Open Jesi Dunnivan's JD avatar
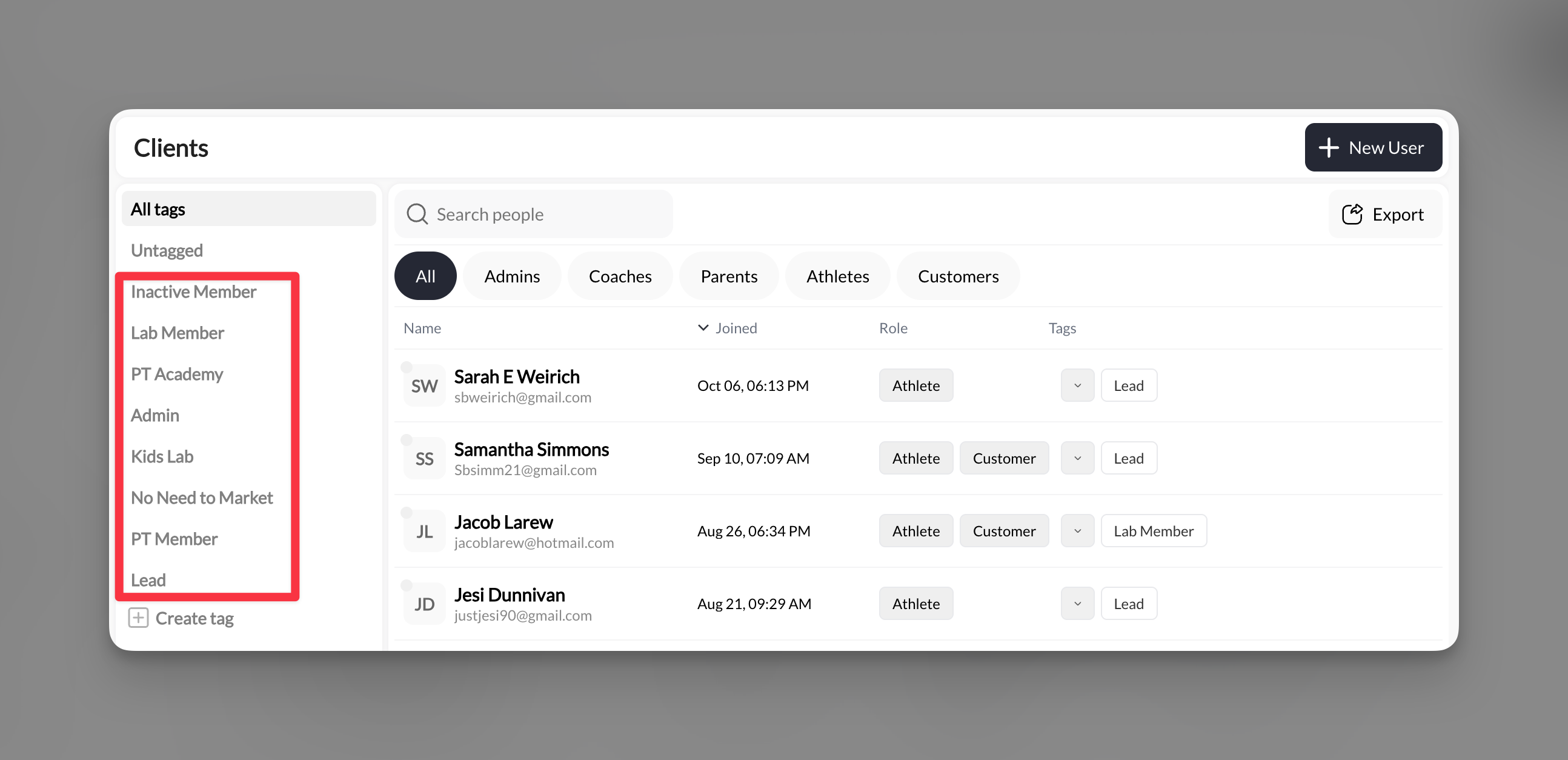 (x=424, y=603)
